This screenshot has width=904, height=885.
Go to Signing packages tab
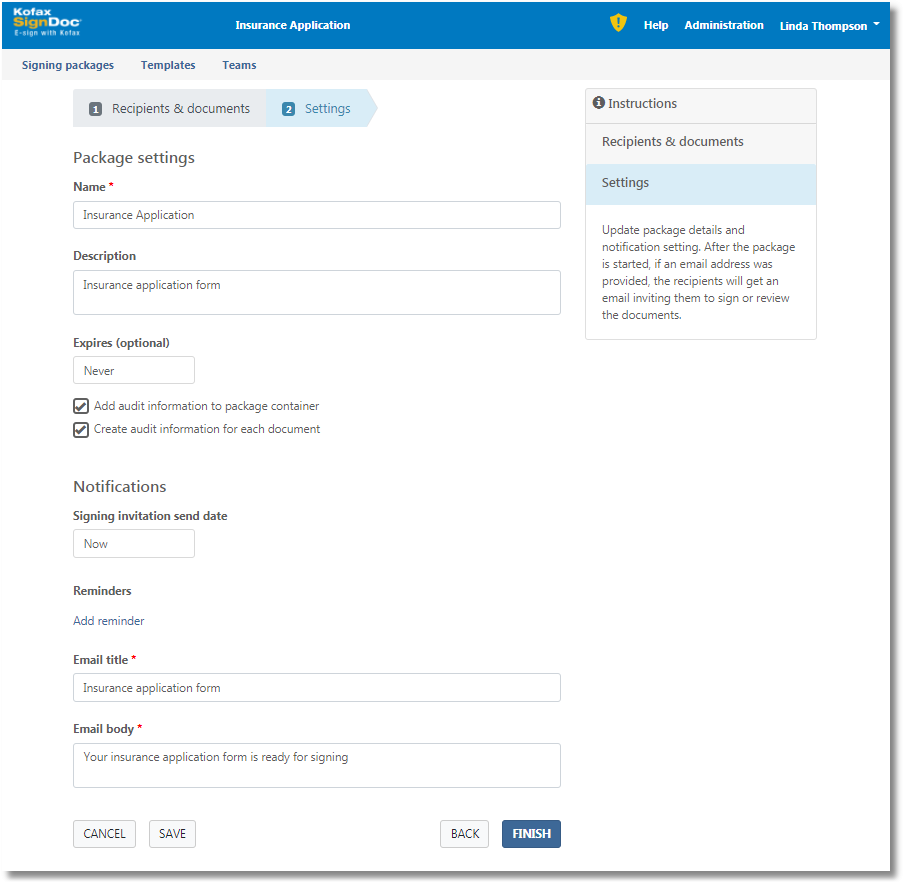pyautogui.click(x=68, y=65)
